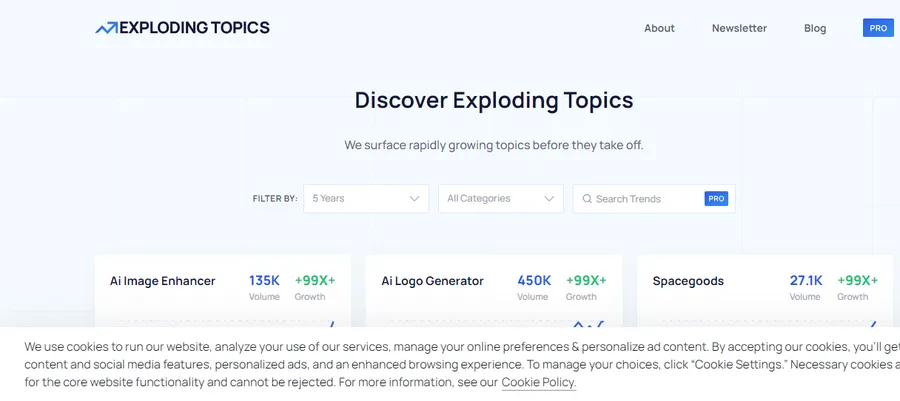Open the Spacegoods topic card
This screenshot has height=401, width=900.
tap(765, 291)
